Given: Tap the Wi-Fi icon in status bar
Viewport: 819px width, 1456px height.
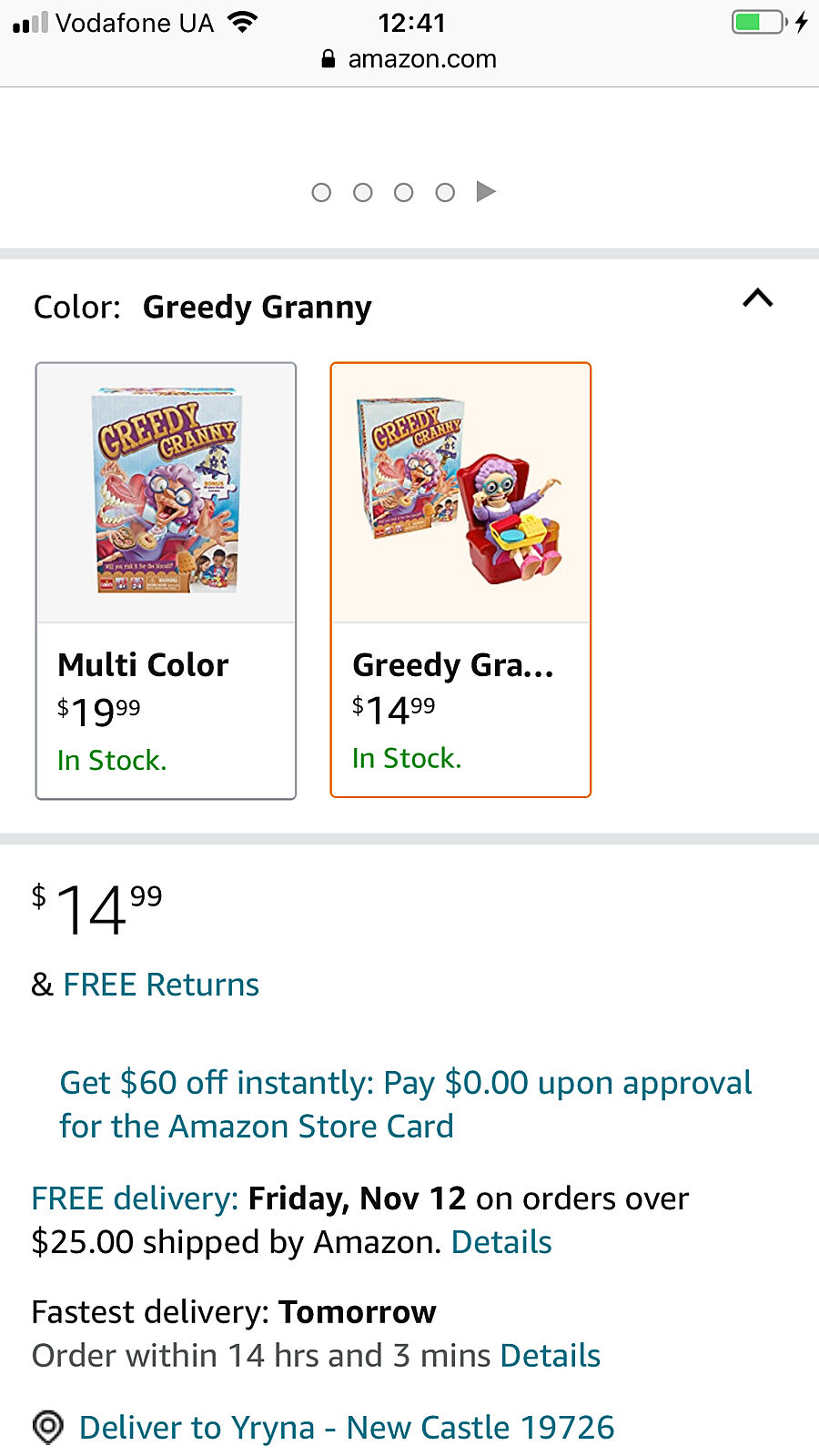Looking at the screenshot, I should [x=242, y=22].
